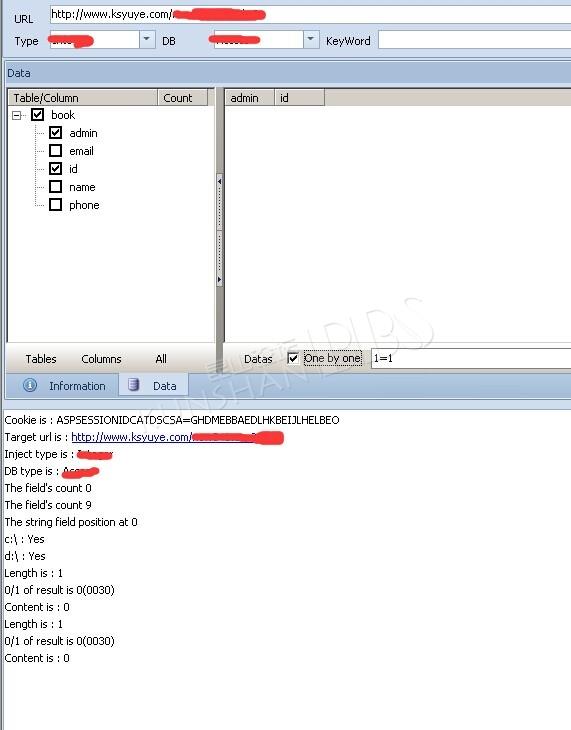Image resolution: width=571 pixels, height=730 pixels.
Task: Click the splitter's lower collapse arrow
Action: point(219,280)
